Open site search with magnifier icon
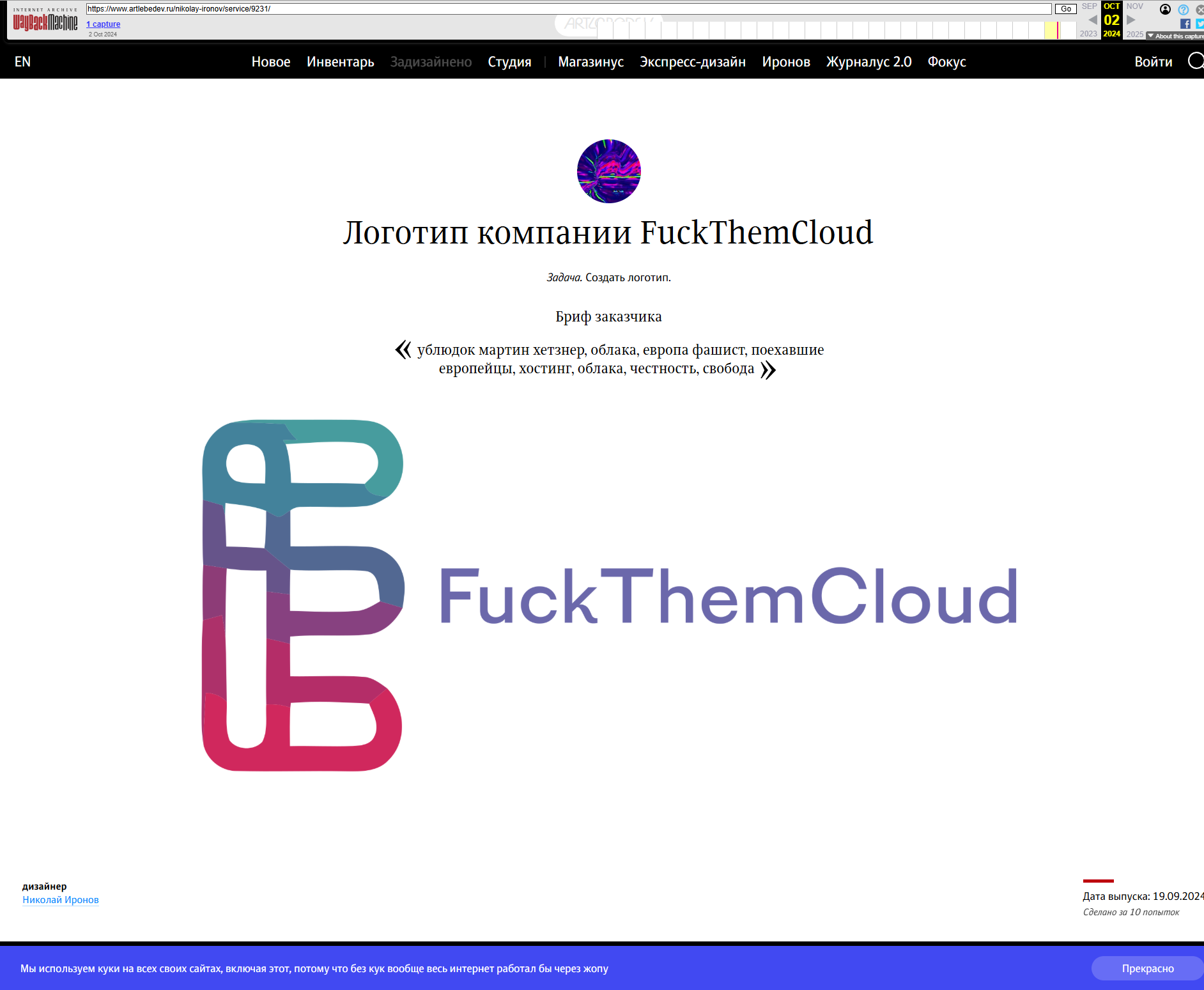 point(1195,61)
